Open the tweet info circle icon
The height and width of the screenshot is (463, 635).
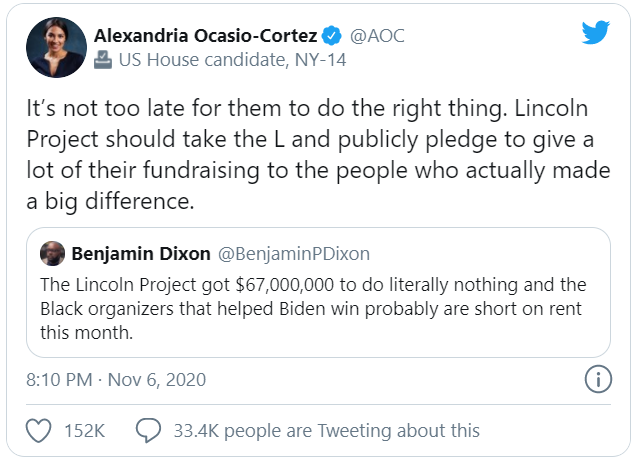(597, 380)
